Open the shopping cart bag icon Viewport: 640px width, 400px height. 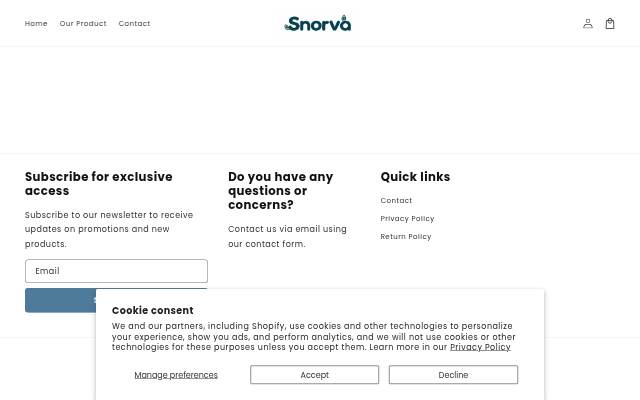tap(610, 24)
